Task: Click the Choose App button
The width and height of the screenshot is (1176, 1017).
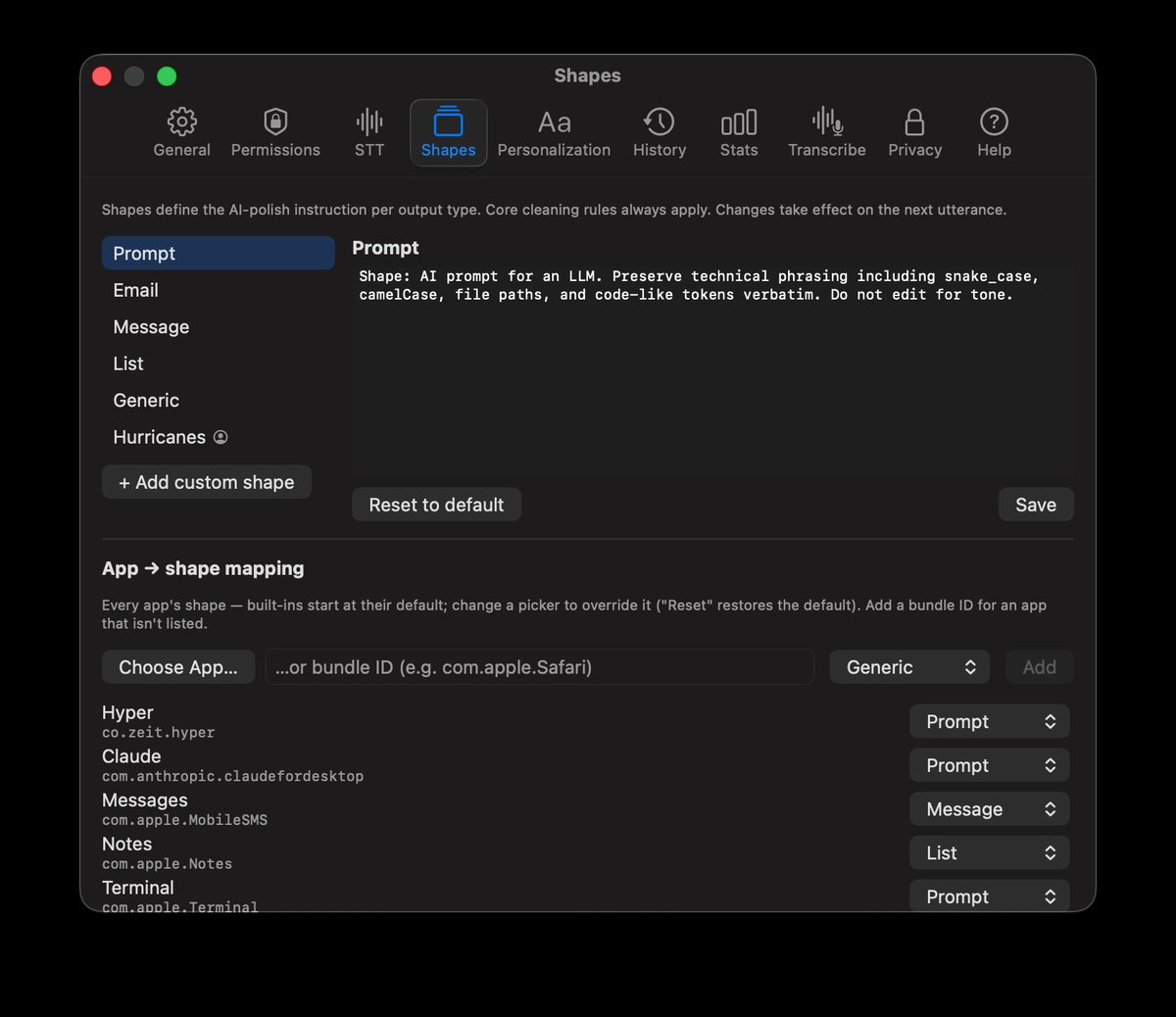Action: tap(178, 667)
